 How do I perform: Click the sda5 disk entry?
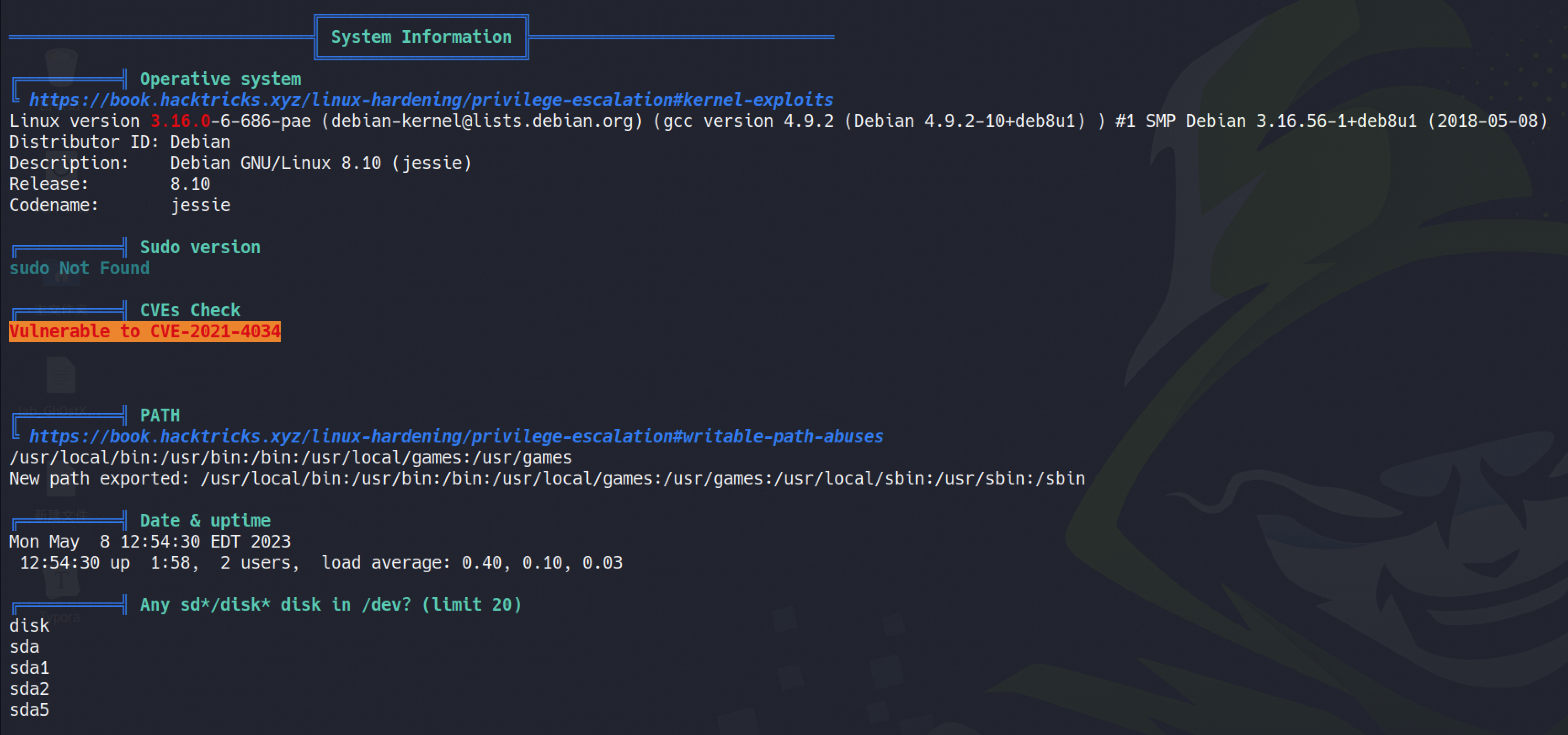(29, 710)
